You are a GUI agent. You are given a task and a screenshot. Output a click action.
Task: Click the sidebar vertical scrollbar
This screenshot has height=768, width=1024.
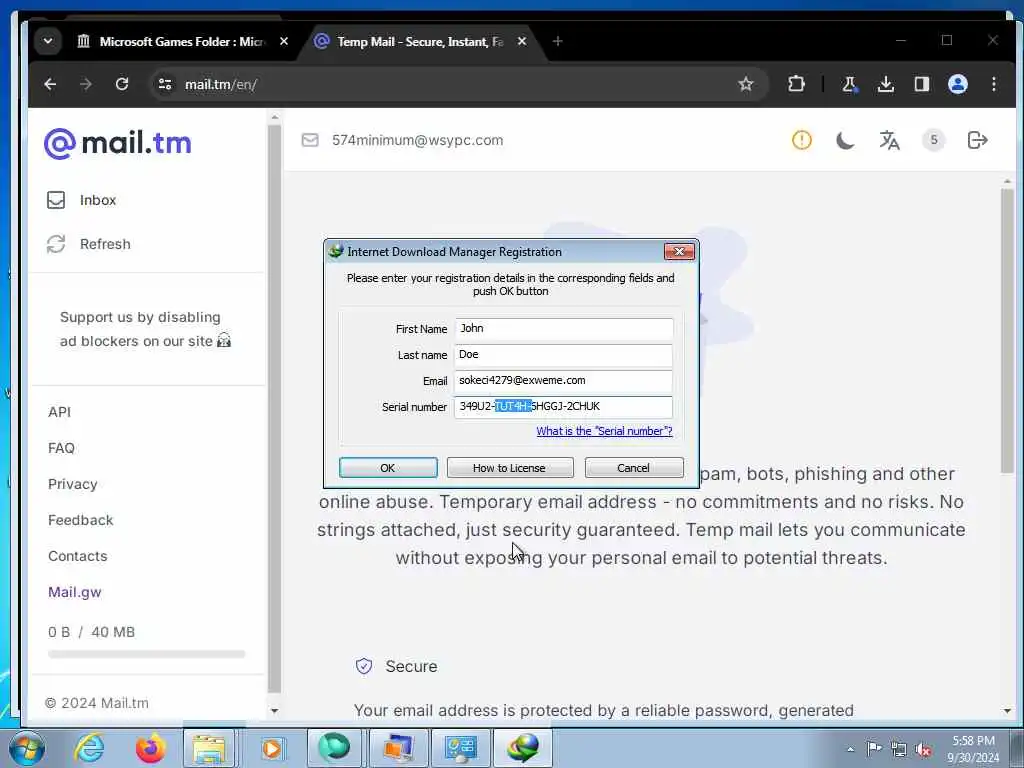tap(274, 408)
